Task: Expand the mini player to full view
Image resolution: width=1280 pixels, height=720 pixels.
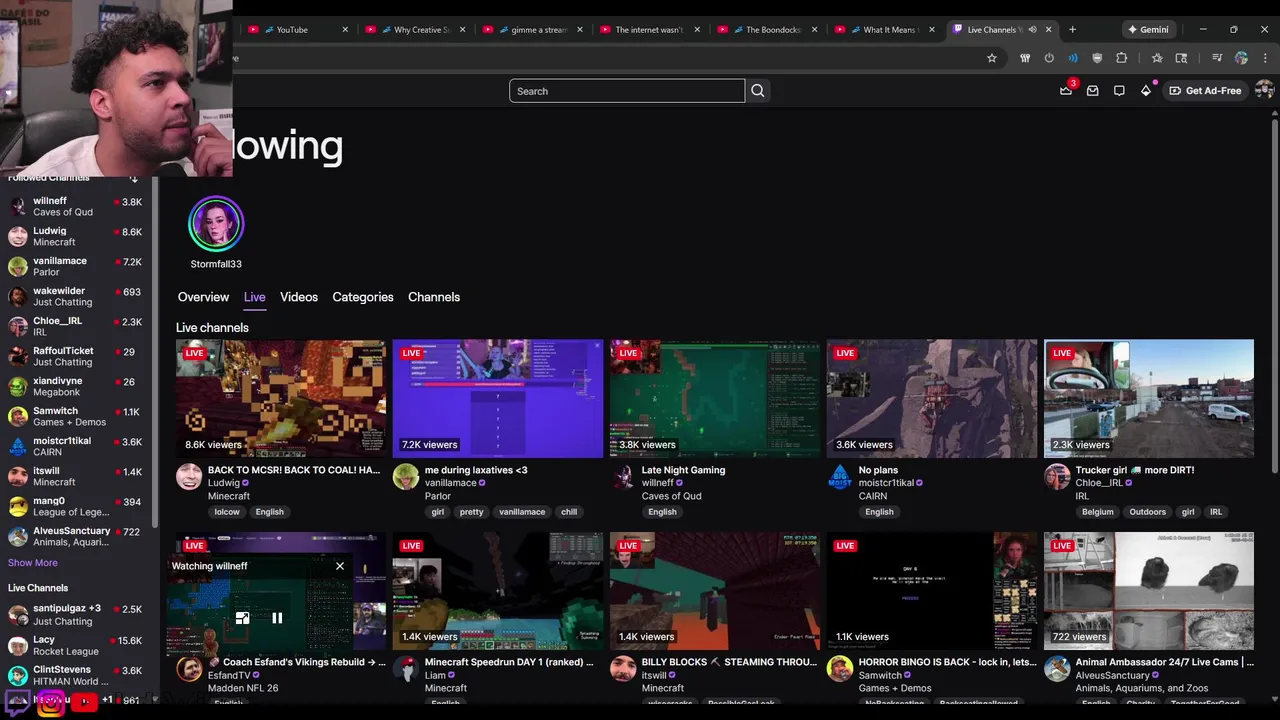Action: (x=242, y=618)
